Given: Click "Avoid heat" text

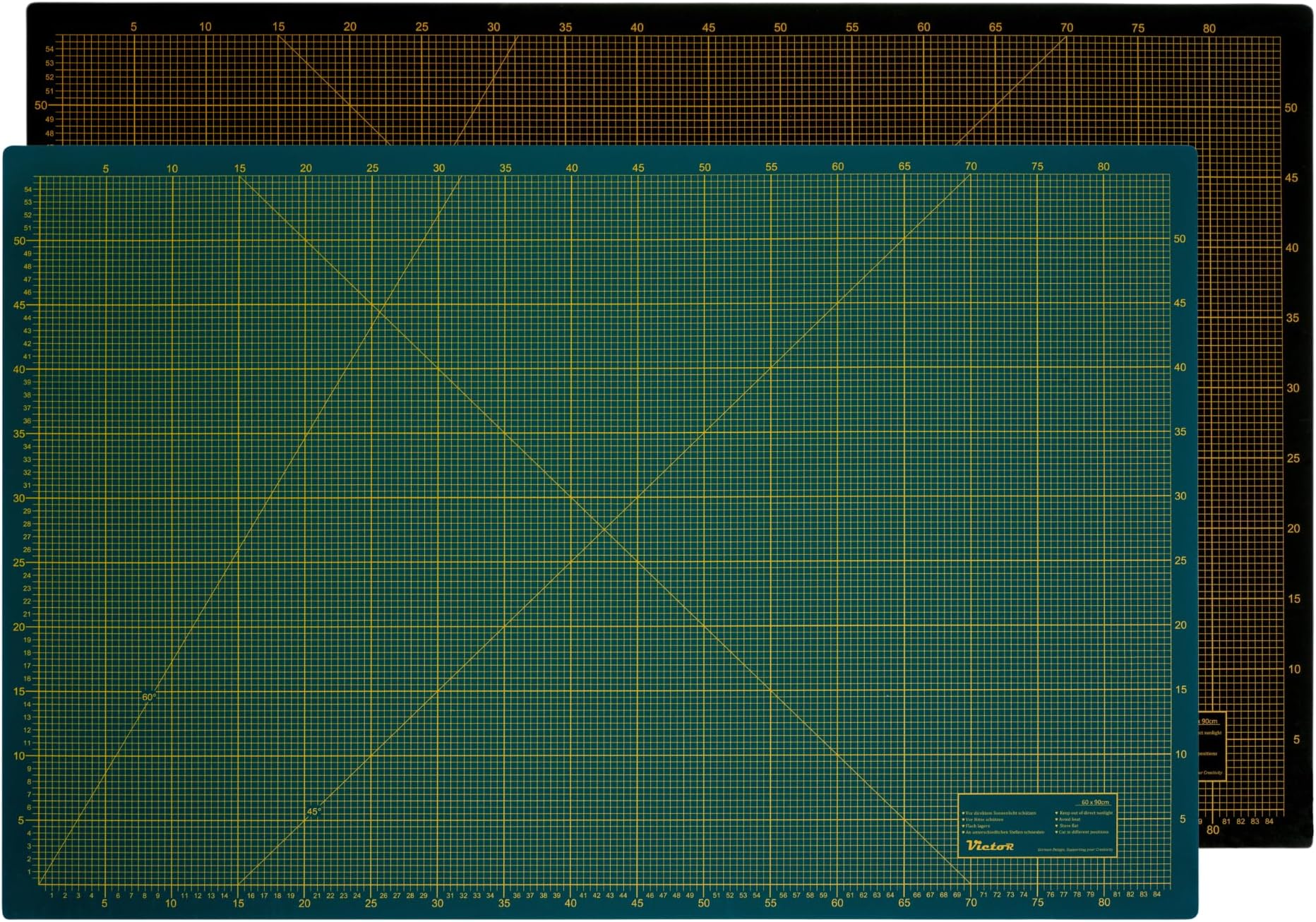Looking at the screenshot, I should (1070, 820).
